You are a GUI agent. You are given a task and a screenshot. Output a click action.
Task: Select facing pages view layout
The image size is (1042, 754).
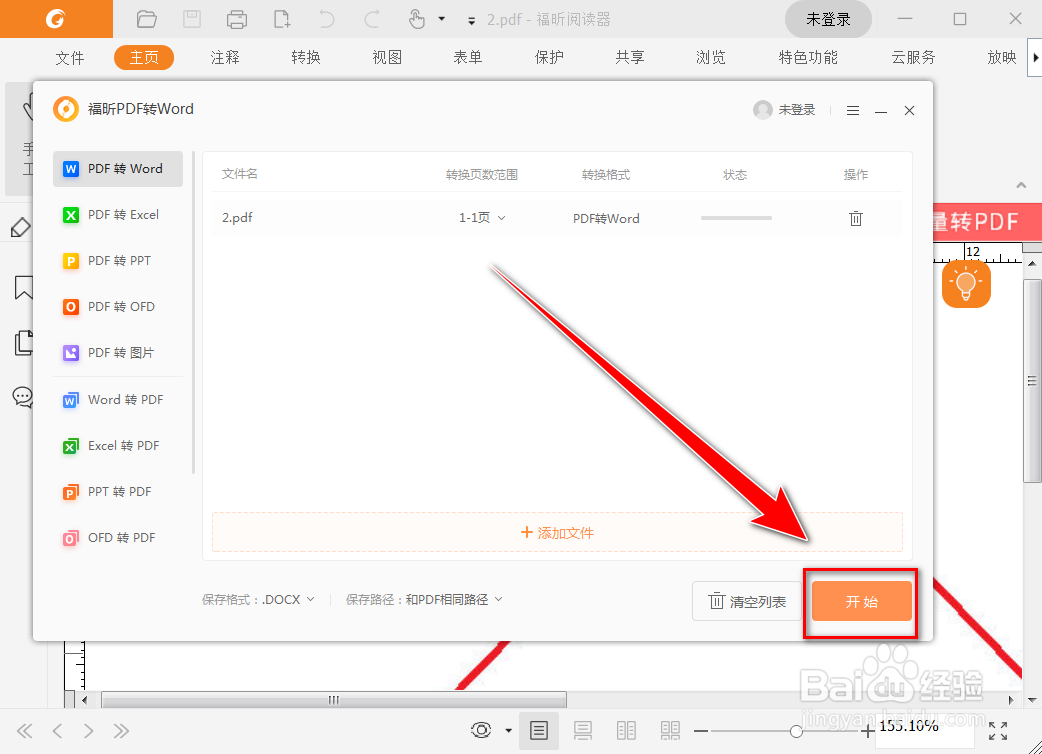coord(626,731)
